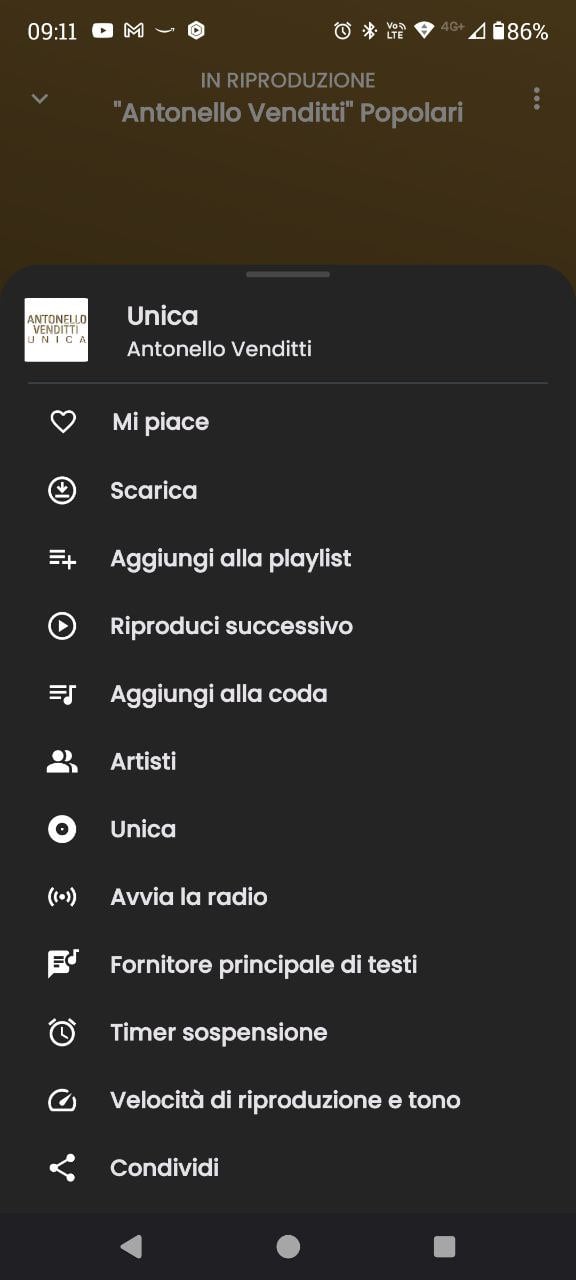Tap the bottom sheet drag handle
Viewport: 576px width, 1280px height.
[288, 274]
